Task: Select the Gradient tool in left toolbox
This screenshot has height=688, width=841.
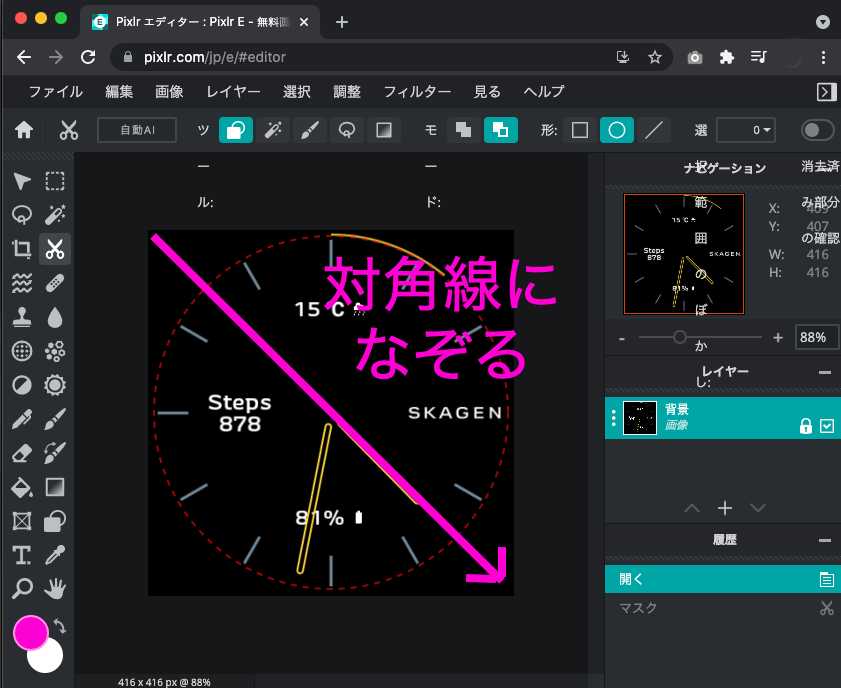Action: pos(55,487)
